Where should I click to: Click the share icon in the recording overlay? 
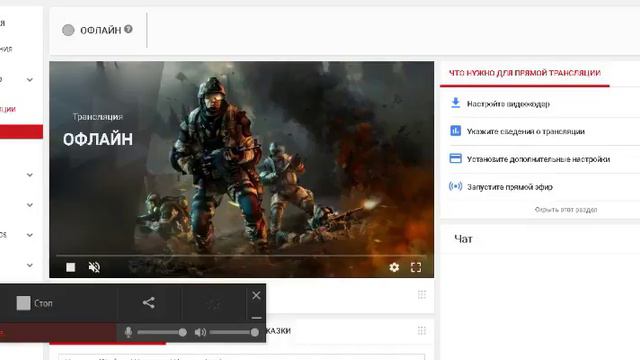[149, 302]
